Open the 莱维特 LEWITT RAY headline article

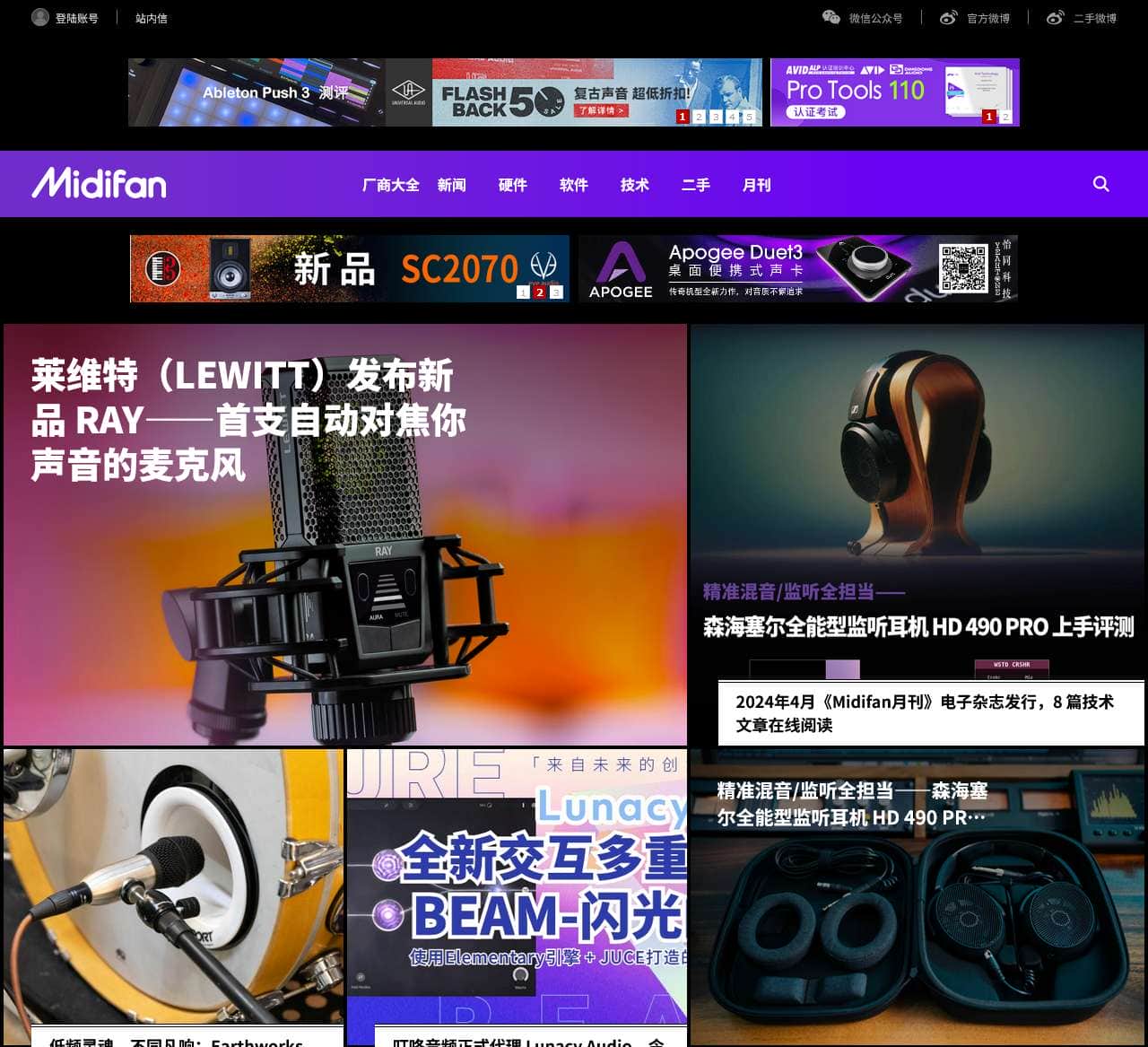click(248, 420)
